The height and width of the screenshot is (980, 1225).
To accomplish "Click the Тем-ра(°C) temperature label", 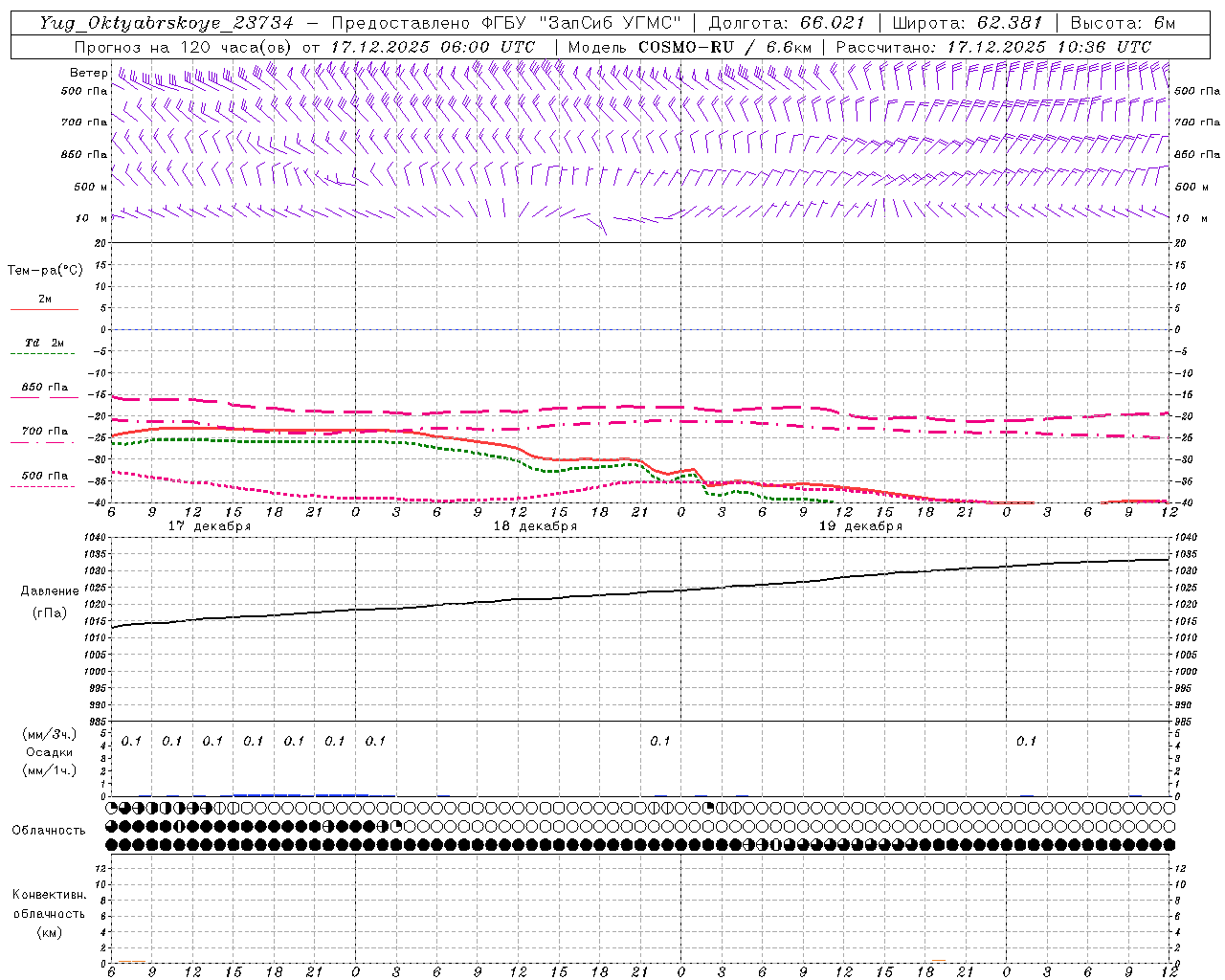I will 45,271.
